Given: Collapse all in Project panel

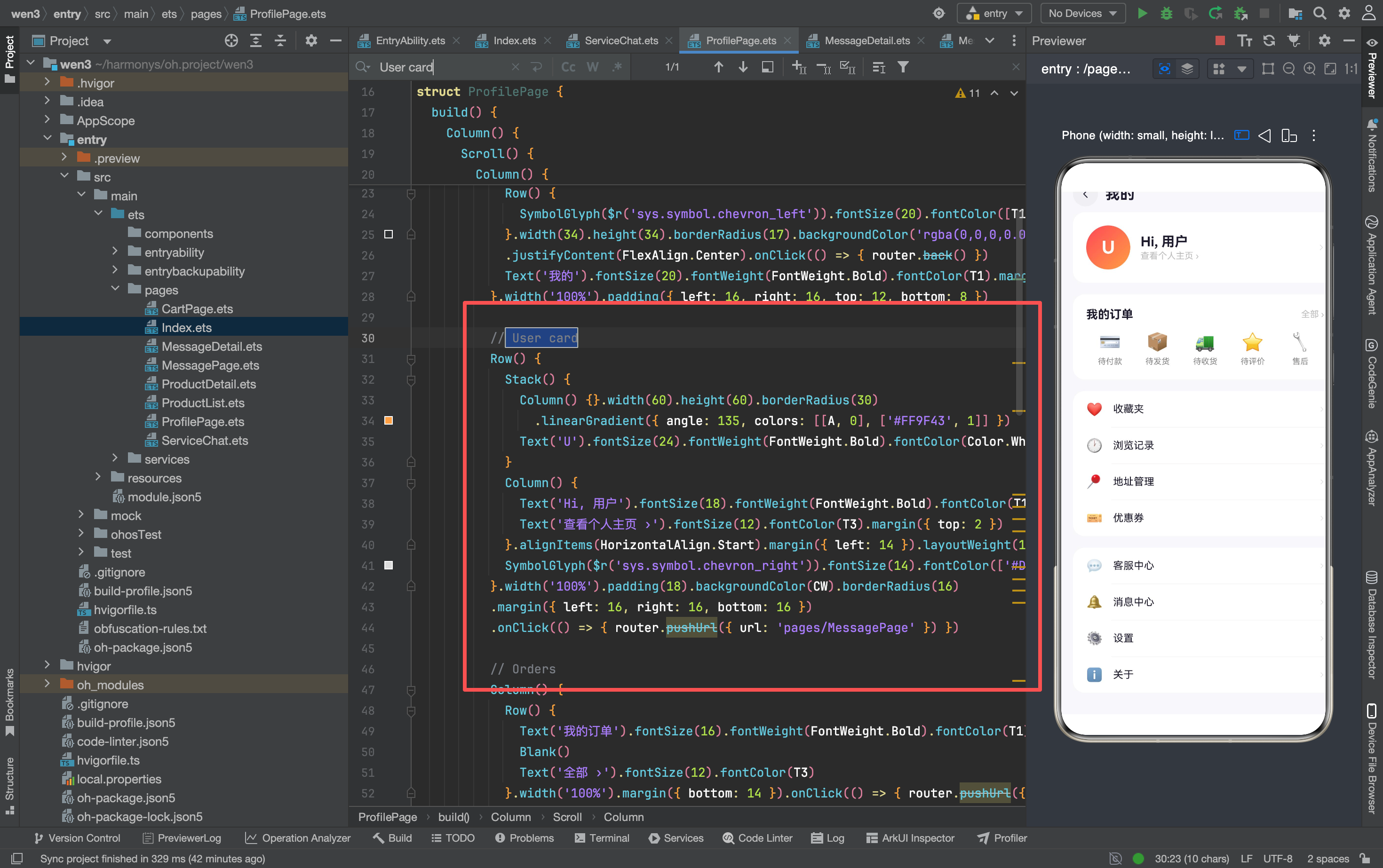Looking at the screenshot, I should [x=280, y=41].
